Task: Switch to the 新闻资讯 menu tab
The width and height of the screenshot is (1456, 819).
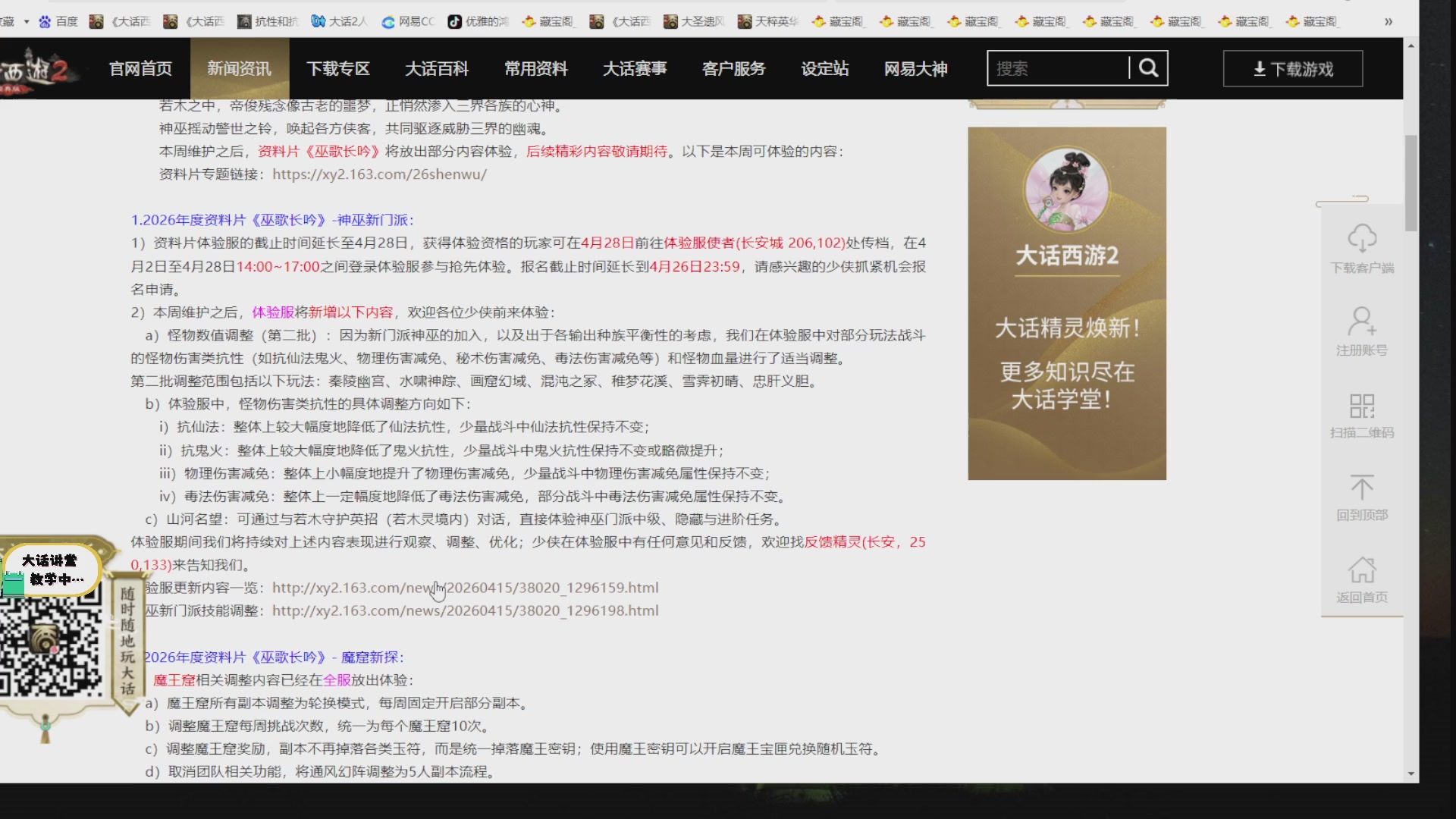Action: (x=239, y=68)
